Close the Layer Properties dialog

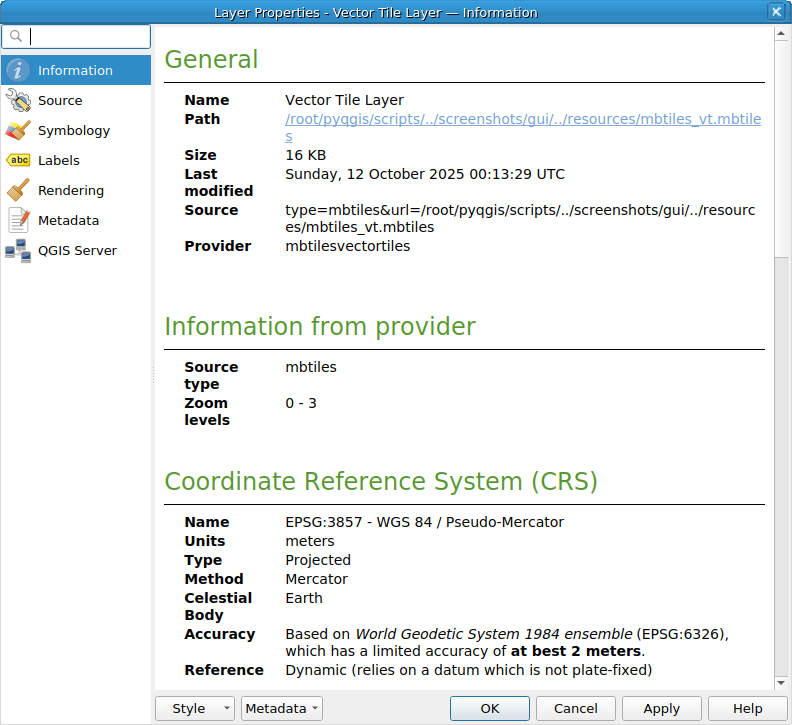pos(775,12)
